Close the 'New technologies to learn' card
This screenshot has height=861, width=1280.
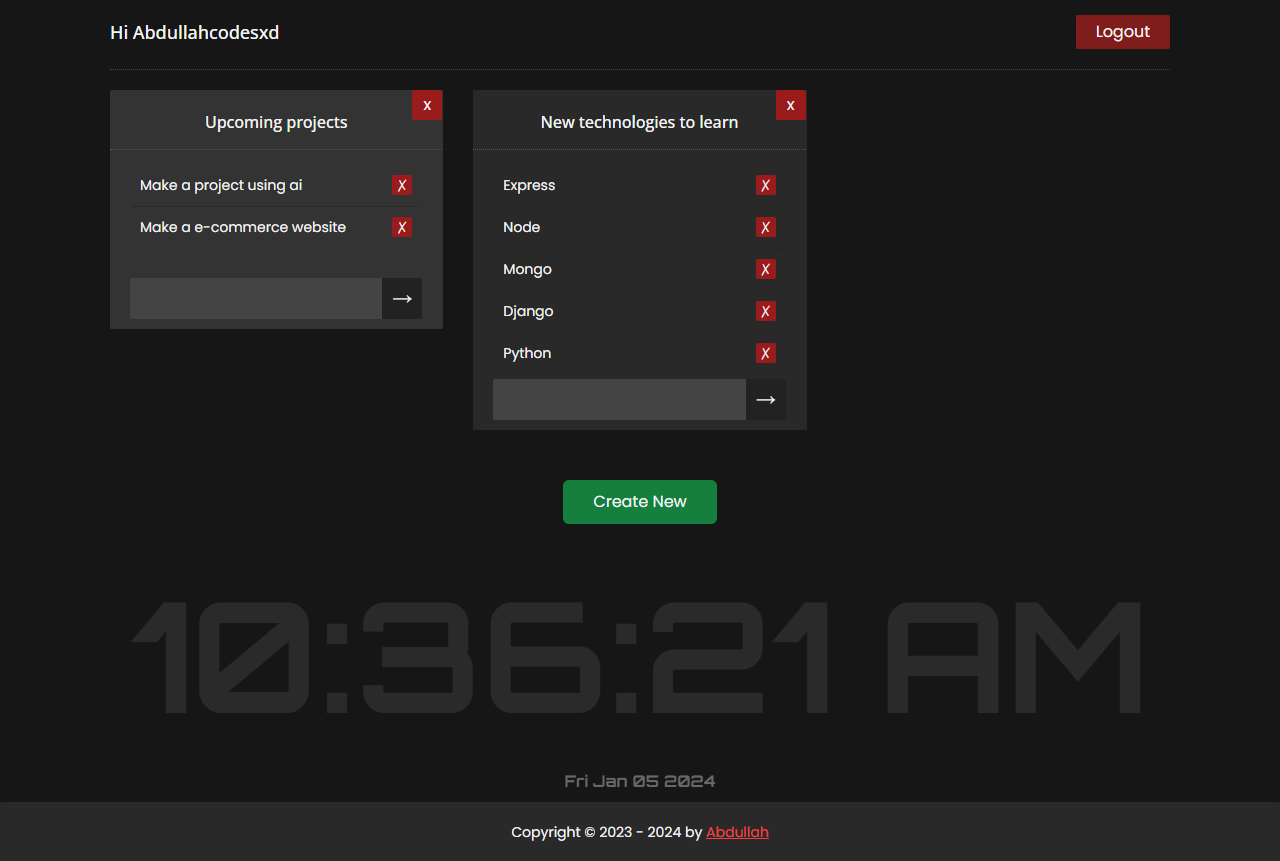click(x=790, y=105)
